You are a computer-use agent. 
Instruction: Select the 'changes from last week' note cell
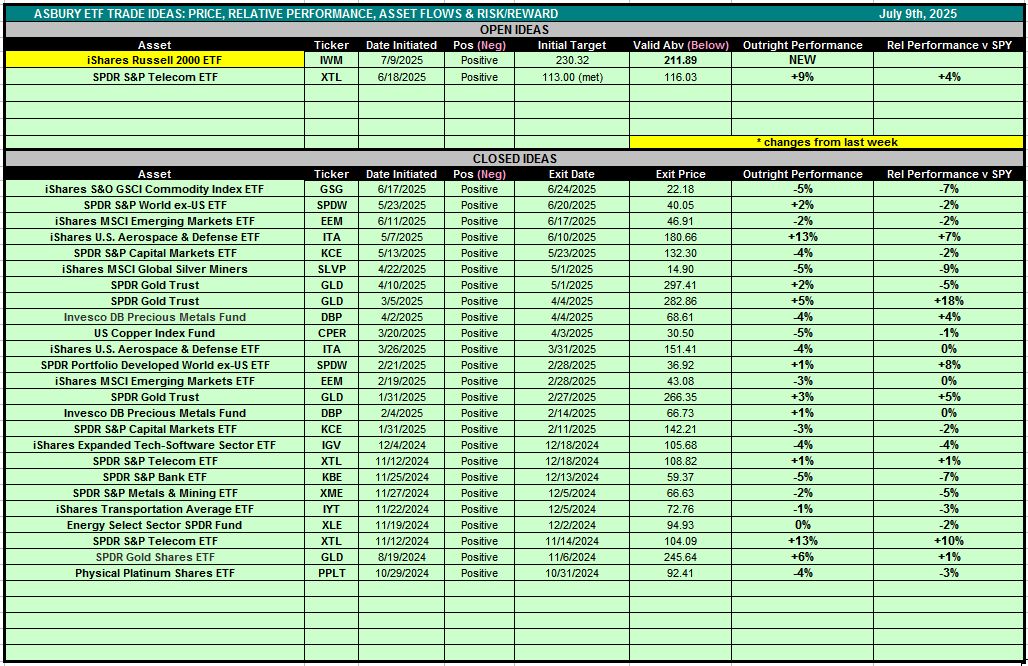click(826, 142)
